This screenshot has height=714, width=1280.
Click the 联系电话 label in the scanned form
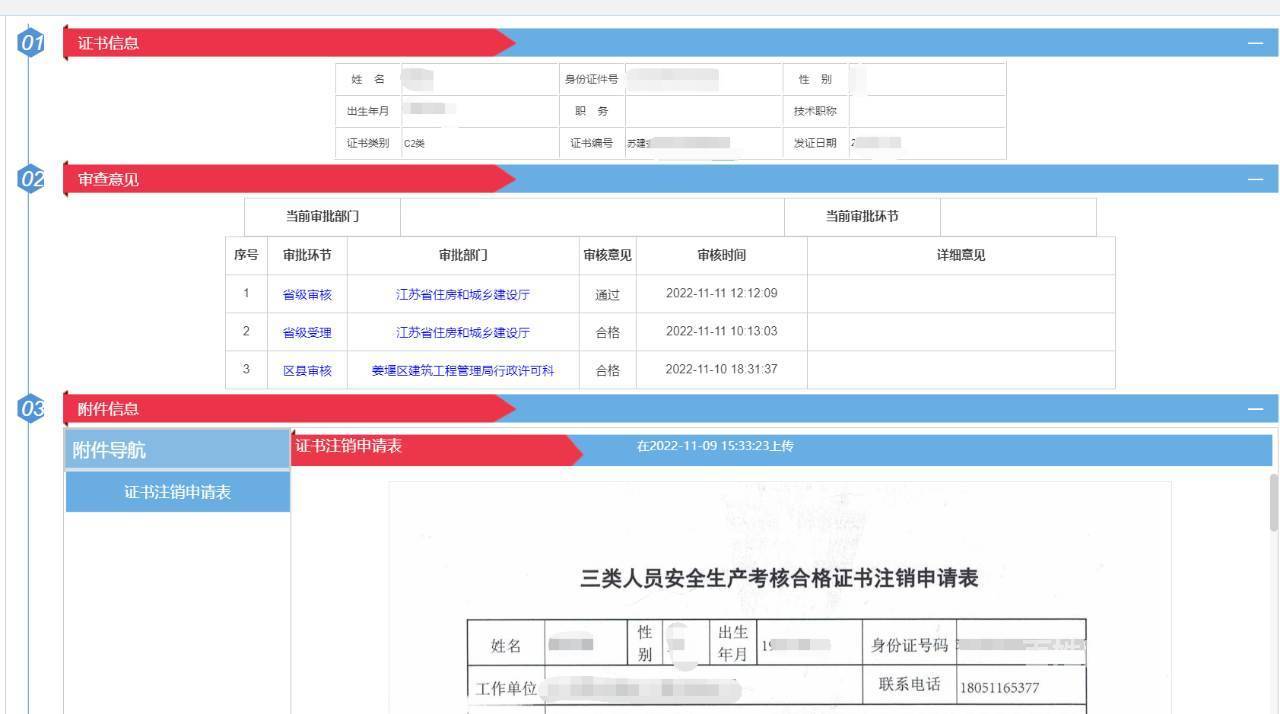coord(910,685)
